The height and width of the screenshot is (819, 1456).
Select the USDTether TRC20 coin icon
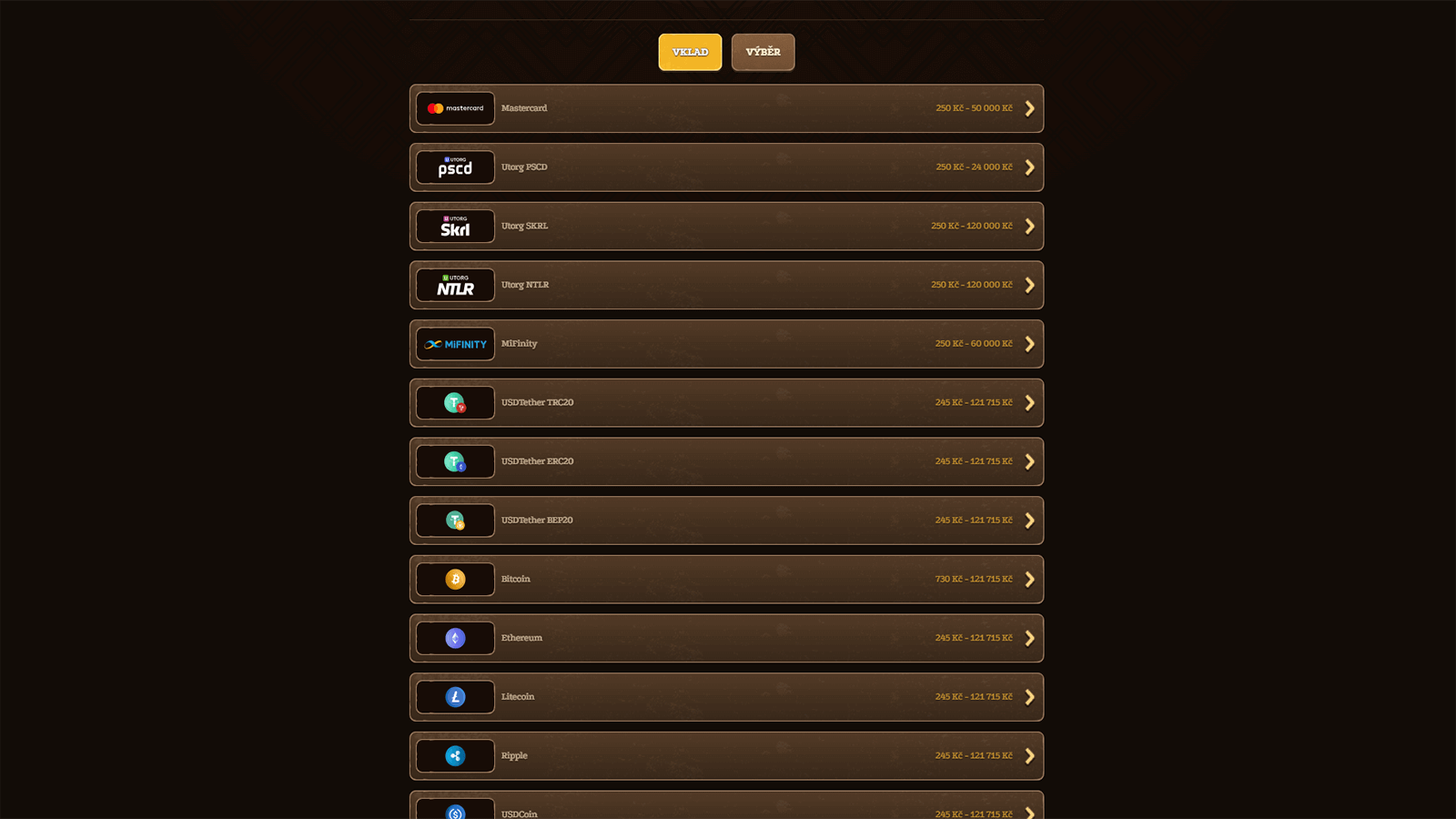coord(455,402)
